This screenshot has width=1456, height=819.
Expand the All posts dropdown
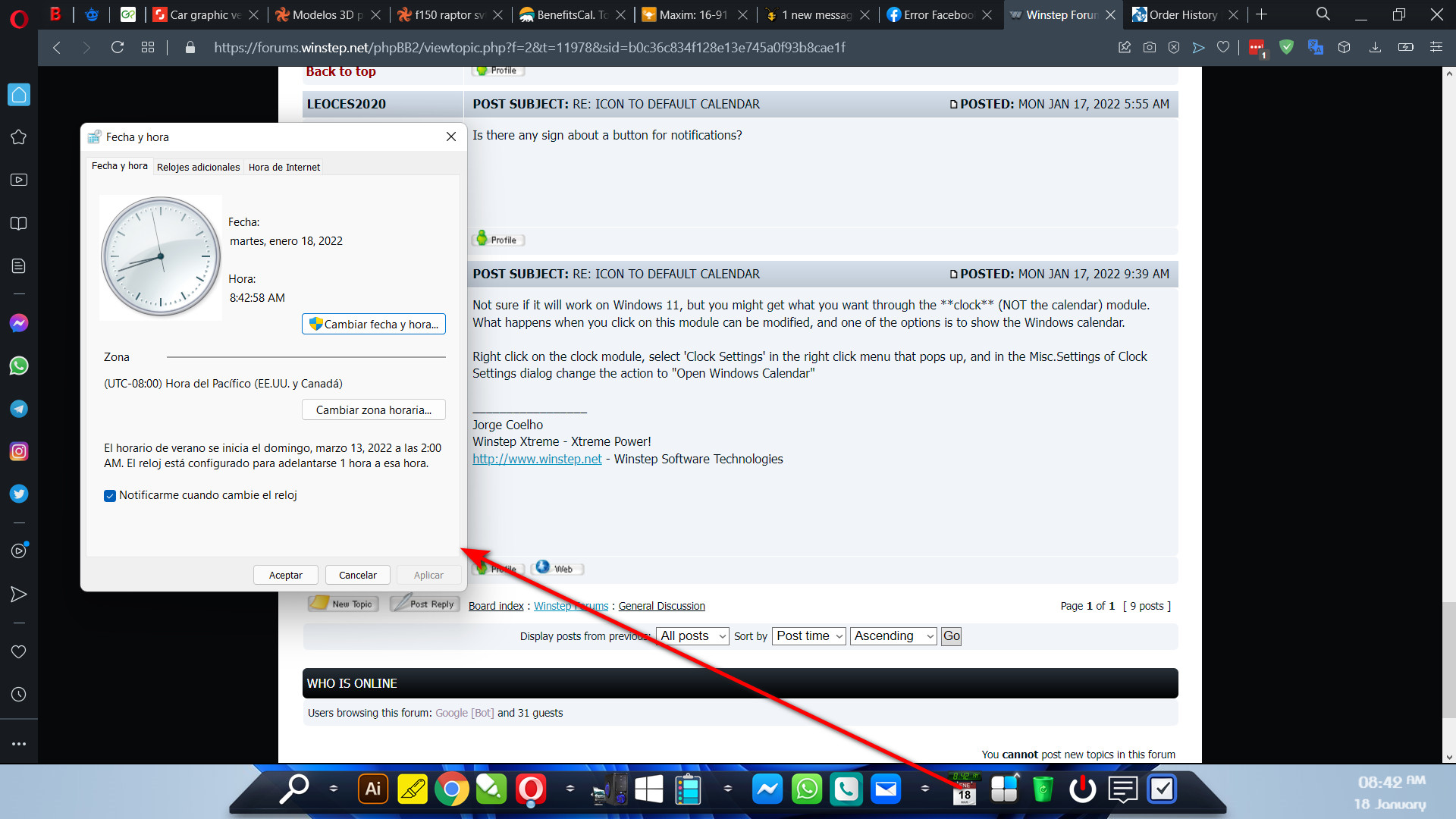(693, 636)
